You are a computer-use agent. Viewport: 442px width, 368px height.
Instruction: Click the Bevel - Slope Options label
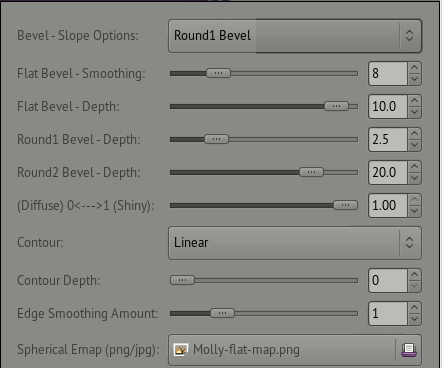point(78,36)
